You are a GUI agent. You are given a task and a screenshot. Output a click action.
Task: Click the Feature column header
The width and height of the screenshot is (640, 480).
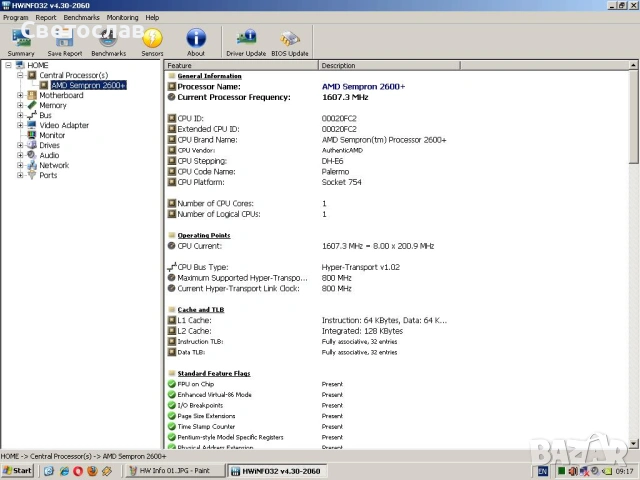(x=240, y=65)
